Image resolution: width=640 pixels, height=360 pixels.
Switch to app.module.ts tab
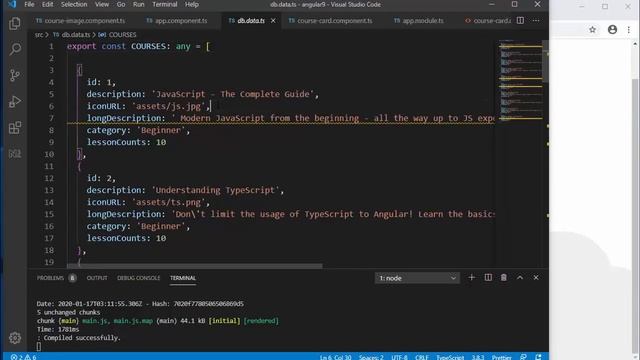point(418,20)
